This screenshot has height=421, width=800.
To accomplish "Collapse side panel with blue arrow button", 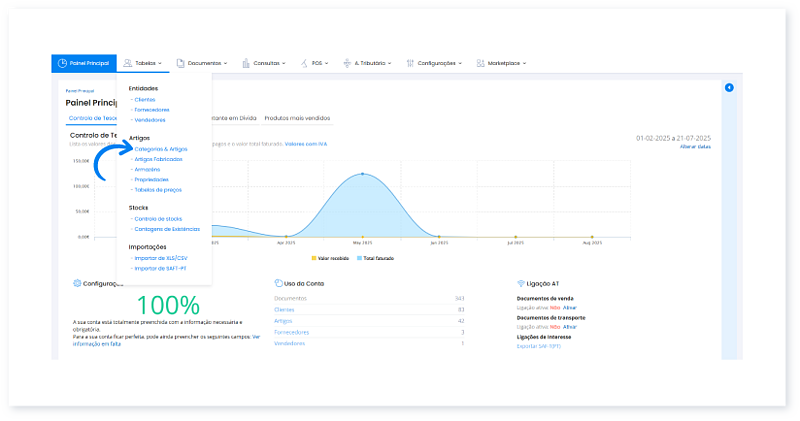I will pyautogui.click(x=729, y=88).
